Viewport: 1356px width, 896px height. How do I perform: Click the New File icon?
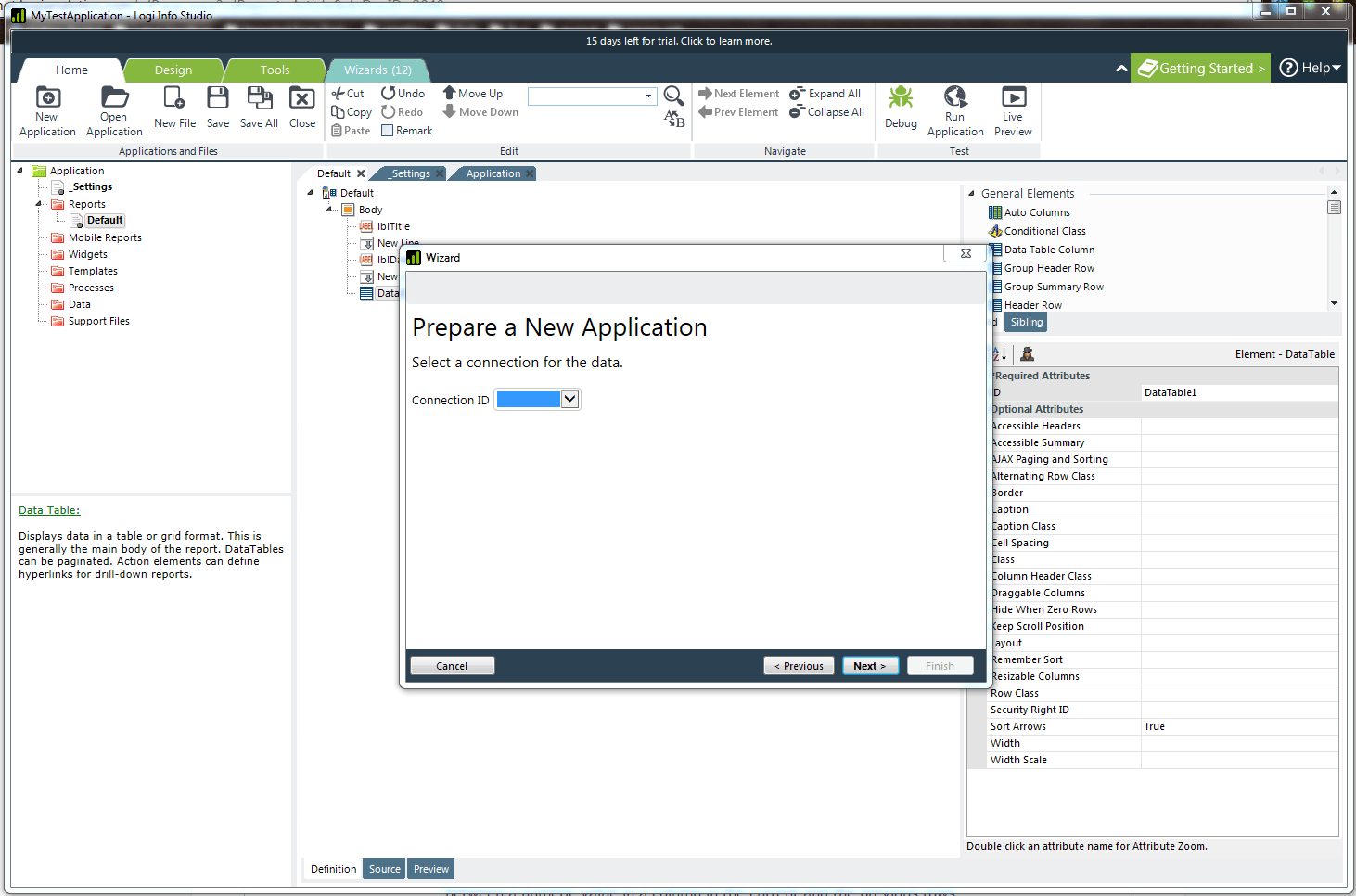point(174,98)
